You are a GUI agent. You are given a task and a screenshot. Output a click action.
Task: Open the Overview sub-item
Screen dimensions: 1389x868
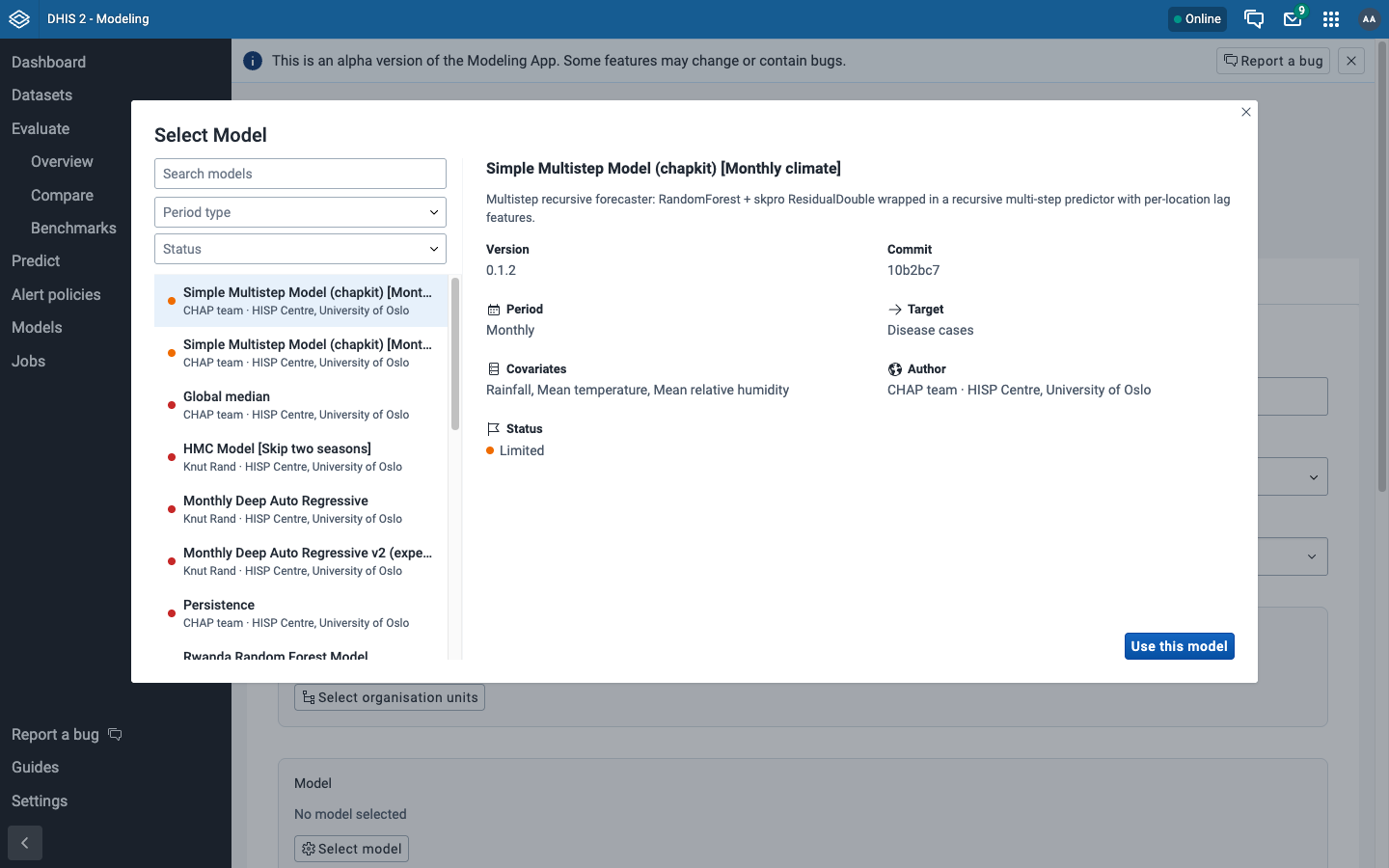62,161
